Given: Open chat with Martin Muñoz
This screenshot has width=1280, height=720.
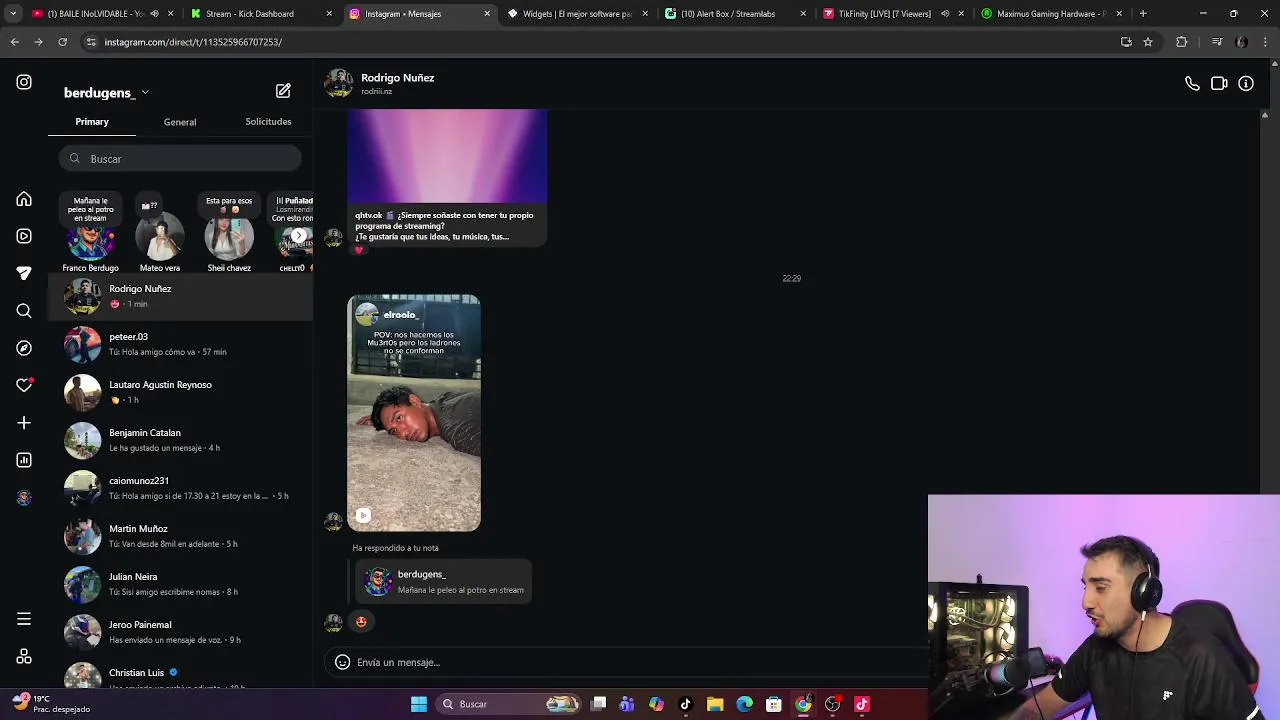Looking at the screenshot, I should (x=180, y=536).
